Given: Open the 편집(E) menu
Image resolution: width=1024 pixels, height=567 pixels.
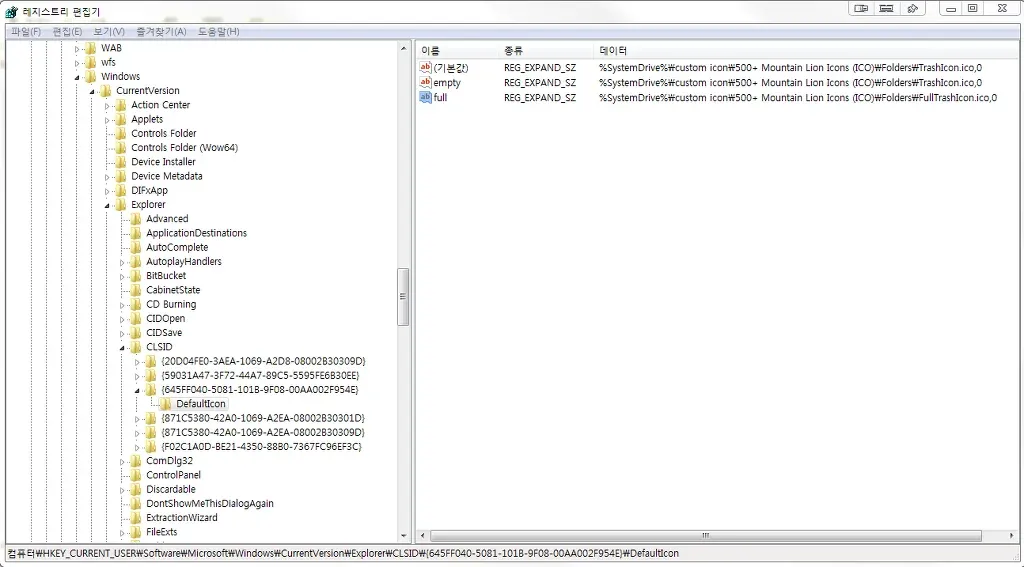Looking at the screenshot, I should pos(67,31).
